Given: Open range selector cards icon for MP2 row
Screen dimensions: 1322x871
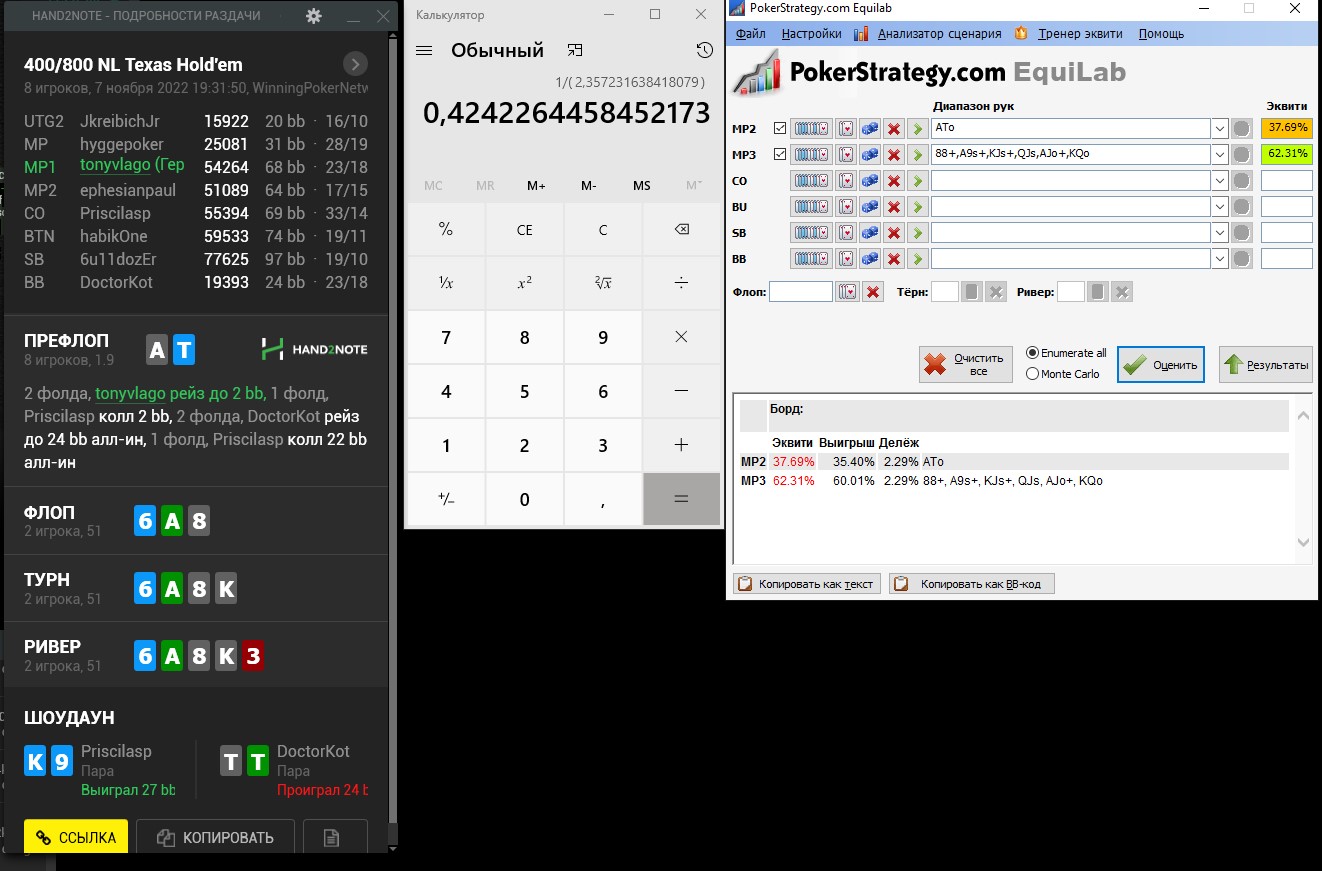Looking at the screenshot, I should click(x=811, y=128).
